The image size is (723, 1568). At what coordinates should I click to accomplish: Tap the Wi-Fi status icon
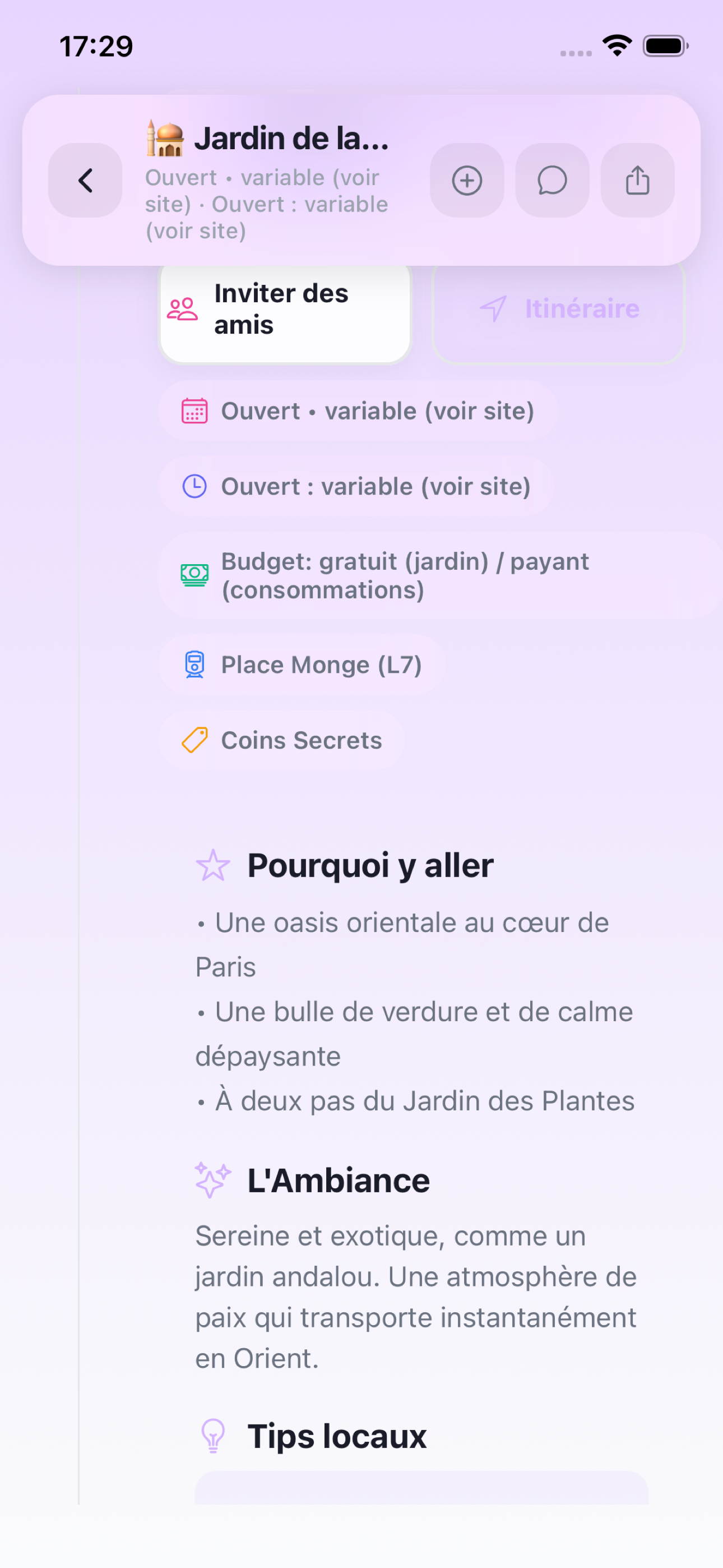617,45
